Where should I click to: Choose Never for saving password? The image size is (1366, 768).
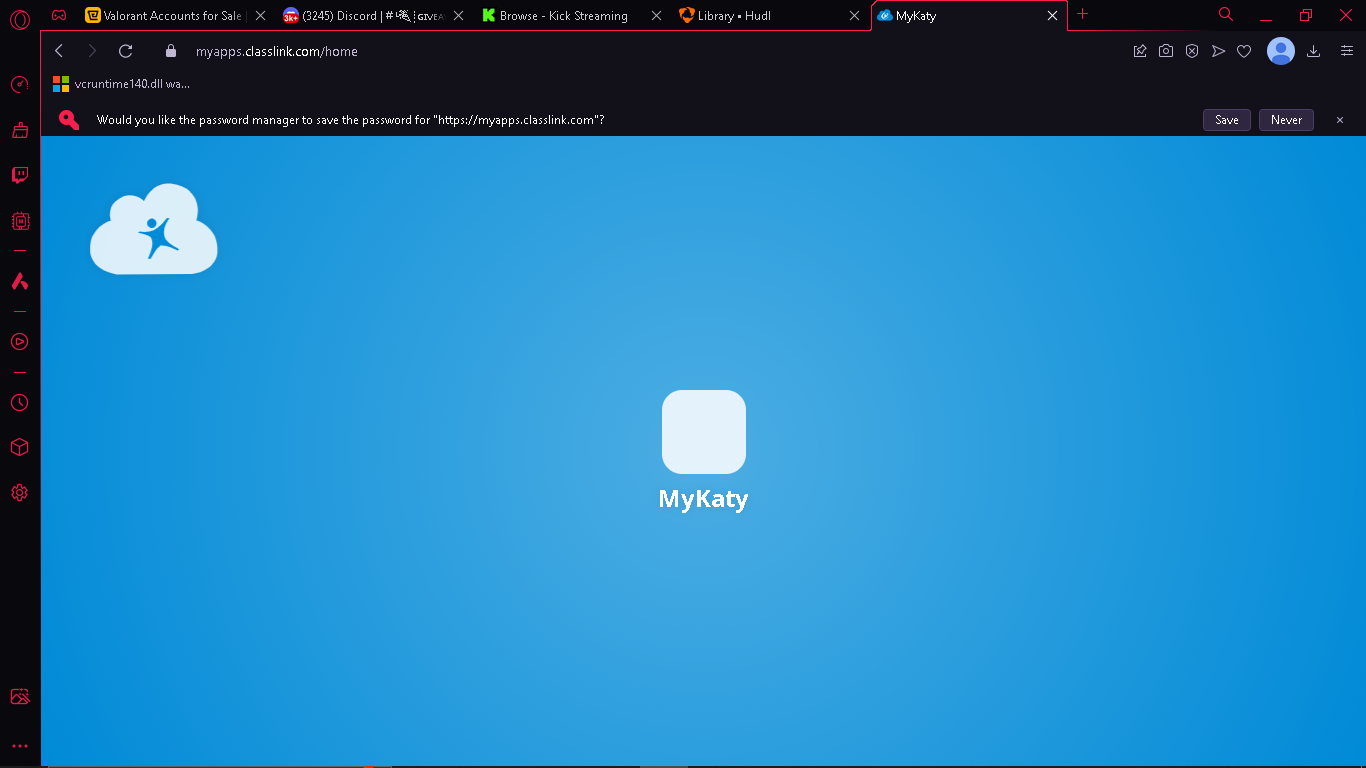[1286, 120]
